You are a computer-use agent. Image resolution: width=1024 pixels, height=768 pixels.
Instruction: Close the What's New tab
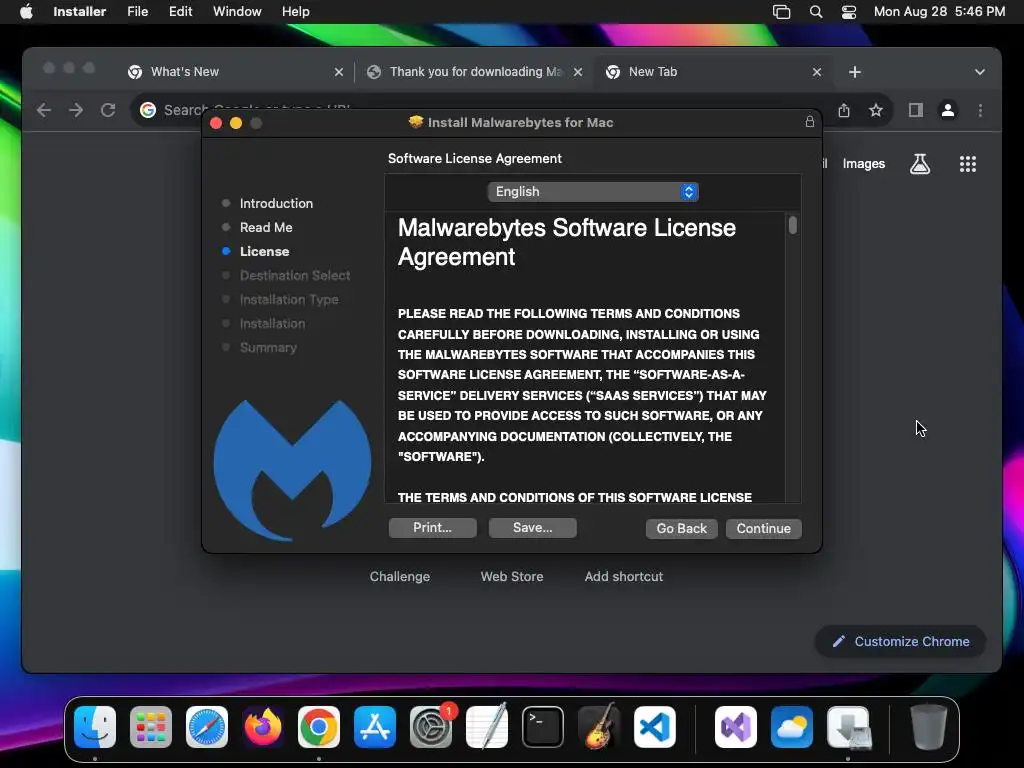click(339, 72)
